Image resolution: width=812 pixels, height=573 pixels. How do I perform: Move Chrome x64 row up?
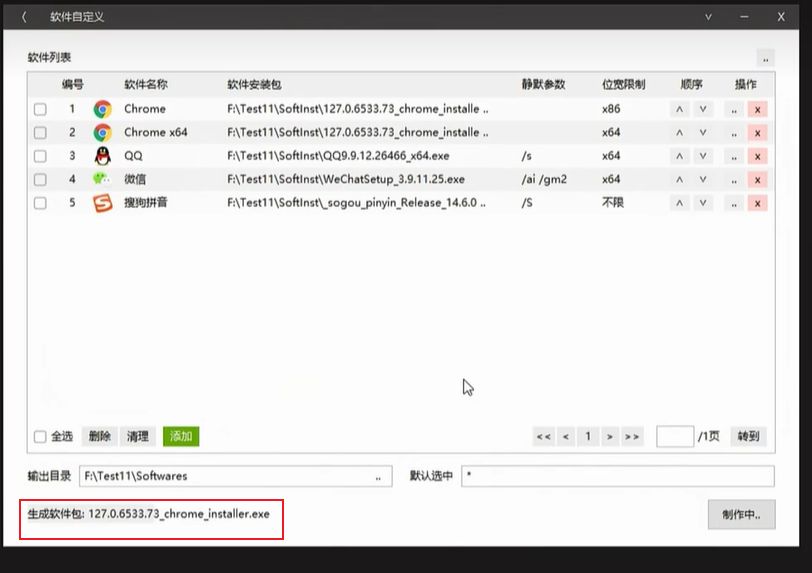679,132
